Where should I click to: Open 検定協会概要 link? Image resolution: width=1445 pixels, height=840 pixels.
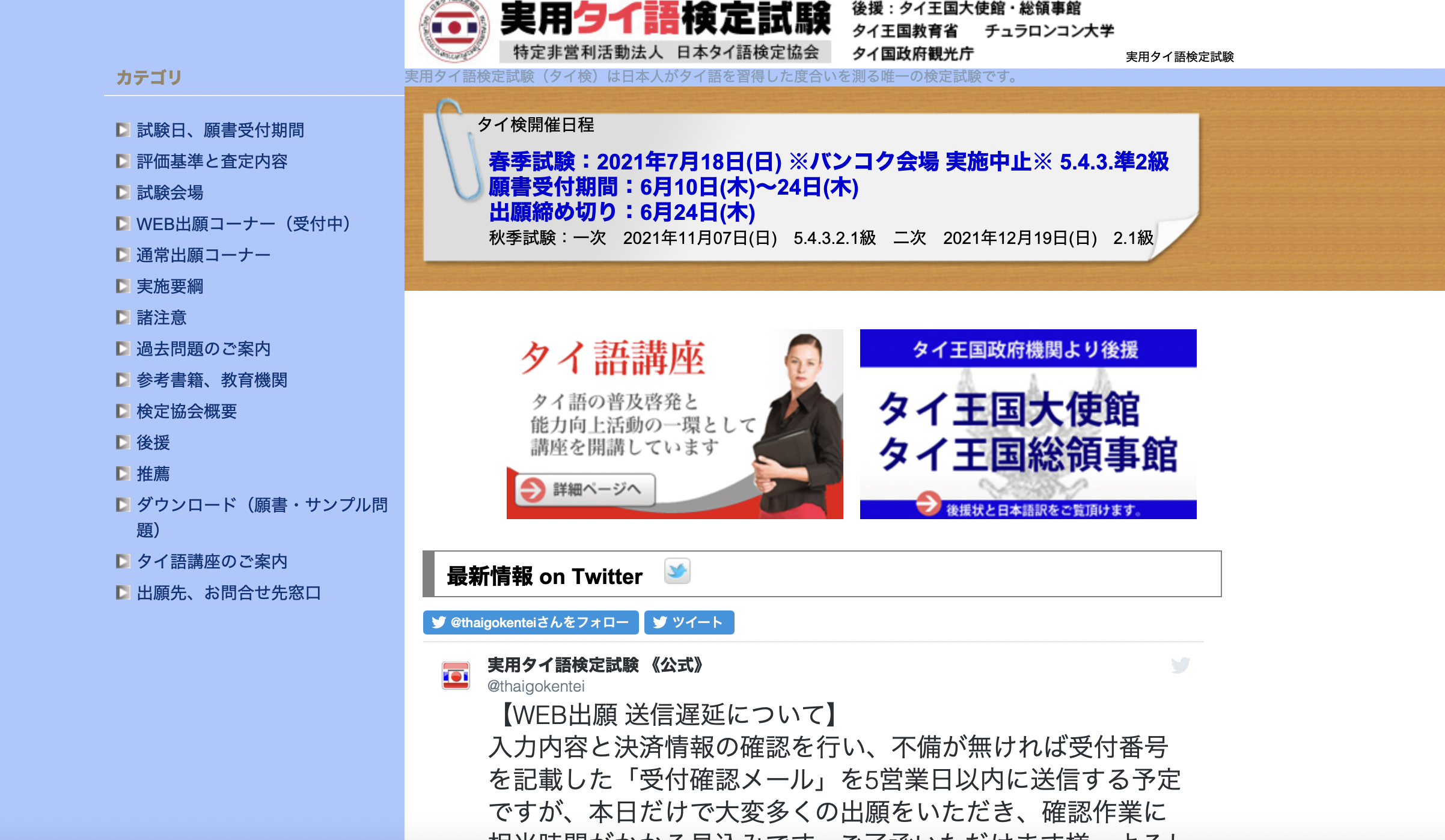(186, 411)
